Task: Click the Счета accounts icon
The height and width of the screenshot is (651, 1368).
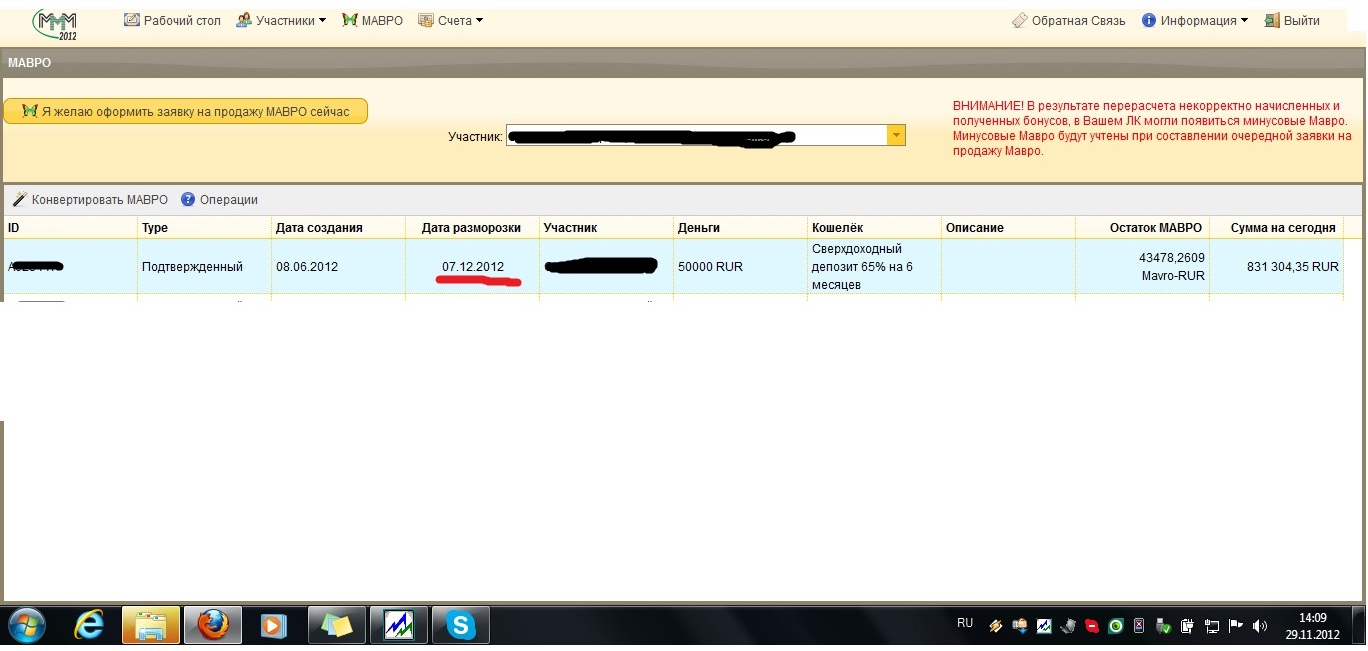Action: point(425,20)
